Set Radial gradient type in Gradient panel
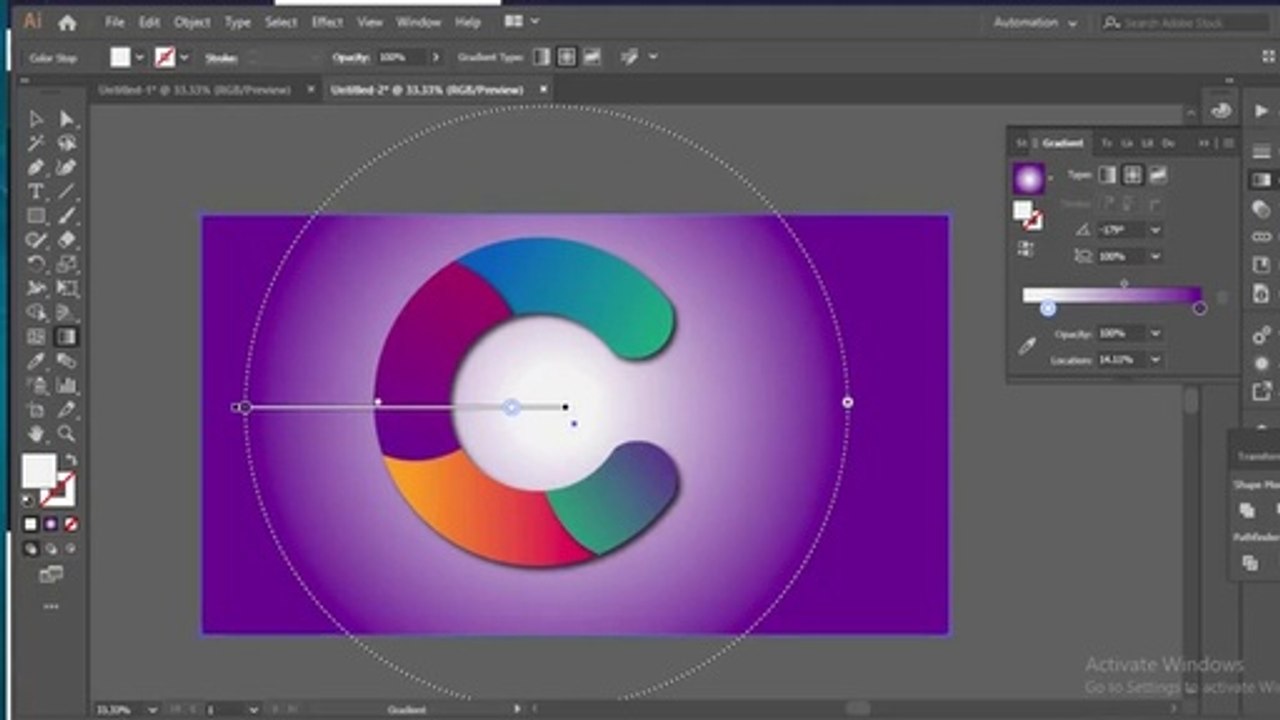The width and height of the screenshot is (1280, 720). pos(1132,175)
